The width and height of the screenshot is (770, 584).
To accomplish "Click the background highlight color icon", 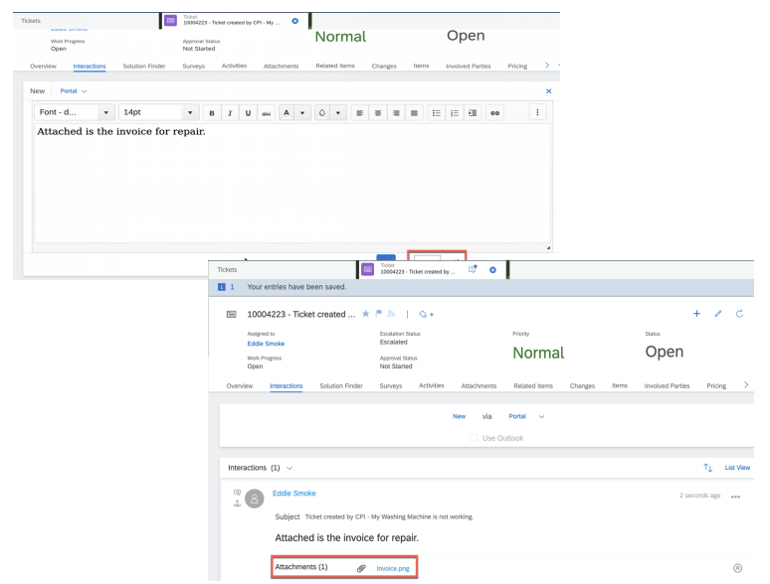I will click(322, 113).
